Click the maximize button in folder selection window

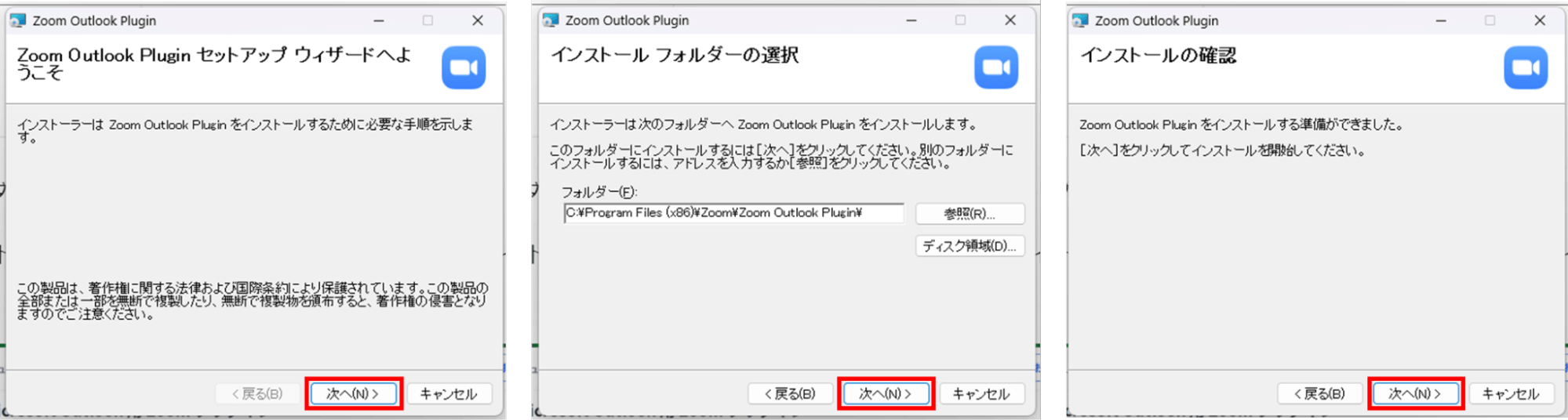(x=960, y=20)
